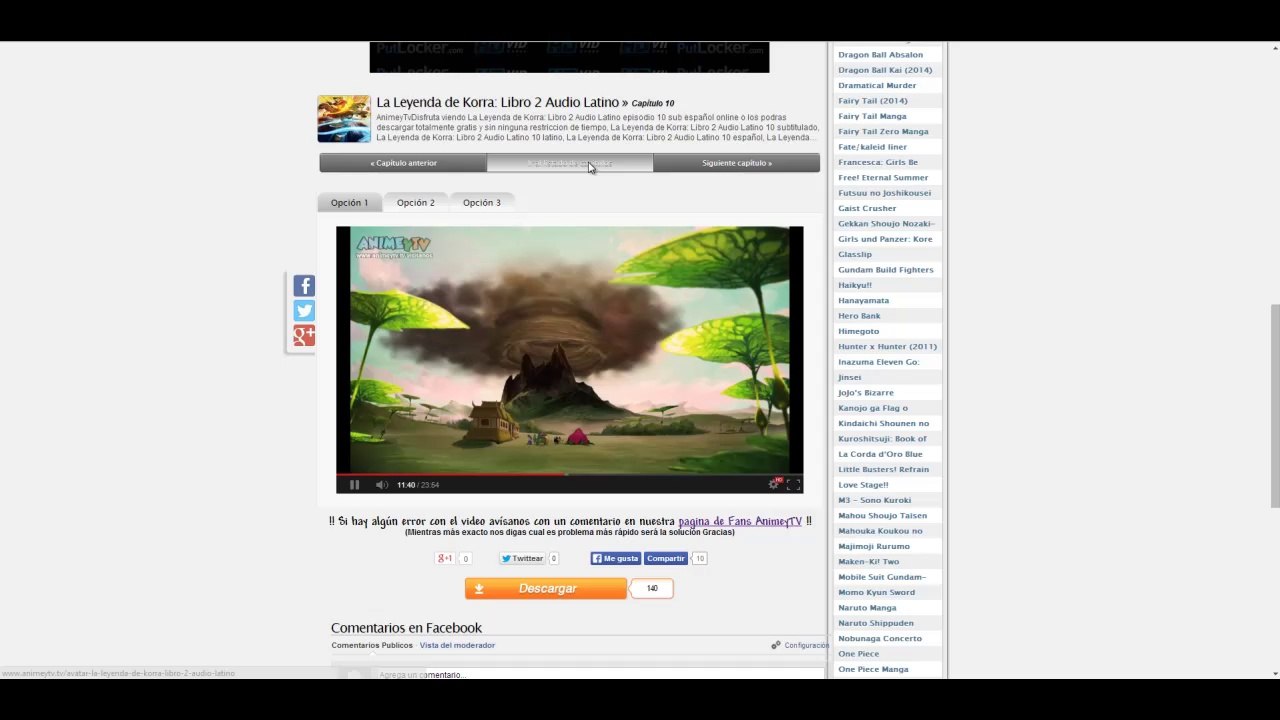Open Momo Kyun Sword link
The image size is (1280, 720).
[x=876, y=592]
